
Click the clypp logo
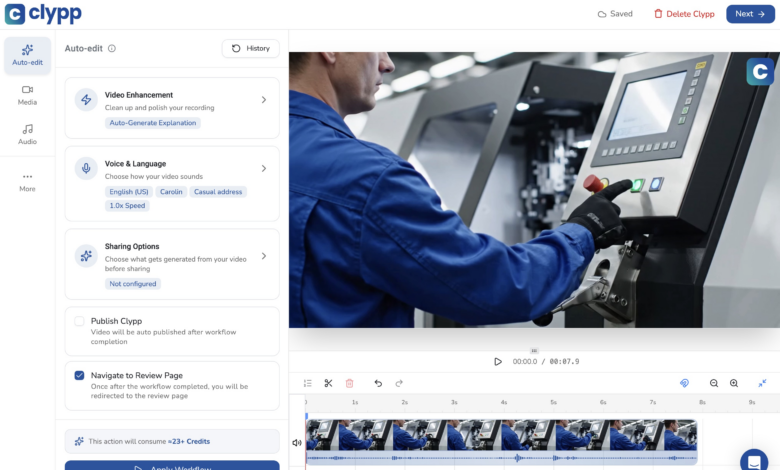[x=43, y=14]
